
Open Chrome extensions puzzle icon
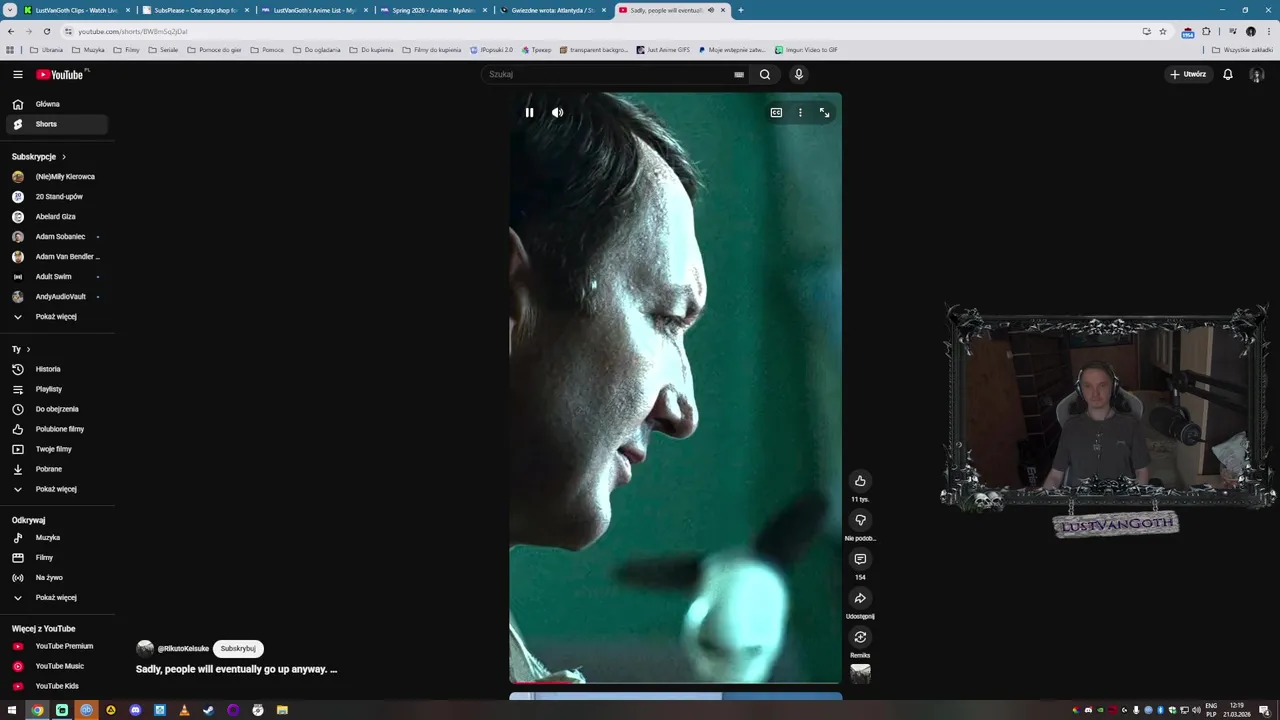click(x=1206, y=31)
